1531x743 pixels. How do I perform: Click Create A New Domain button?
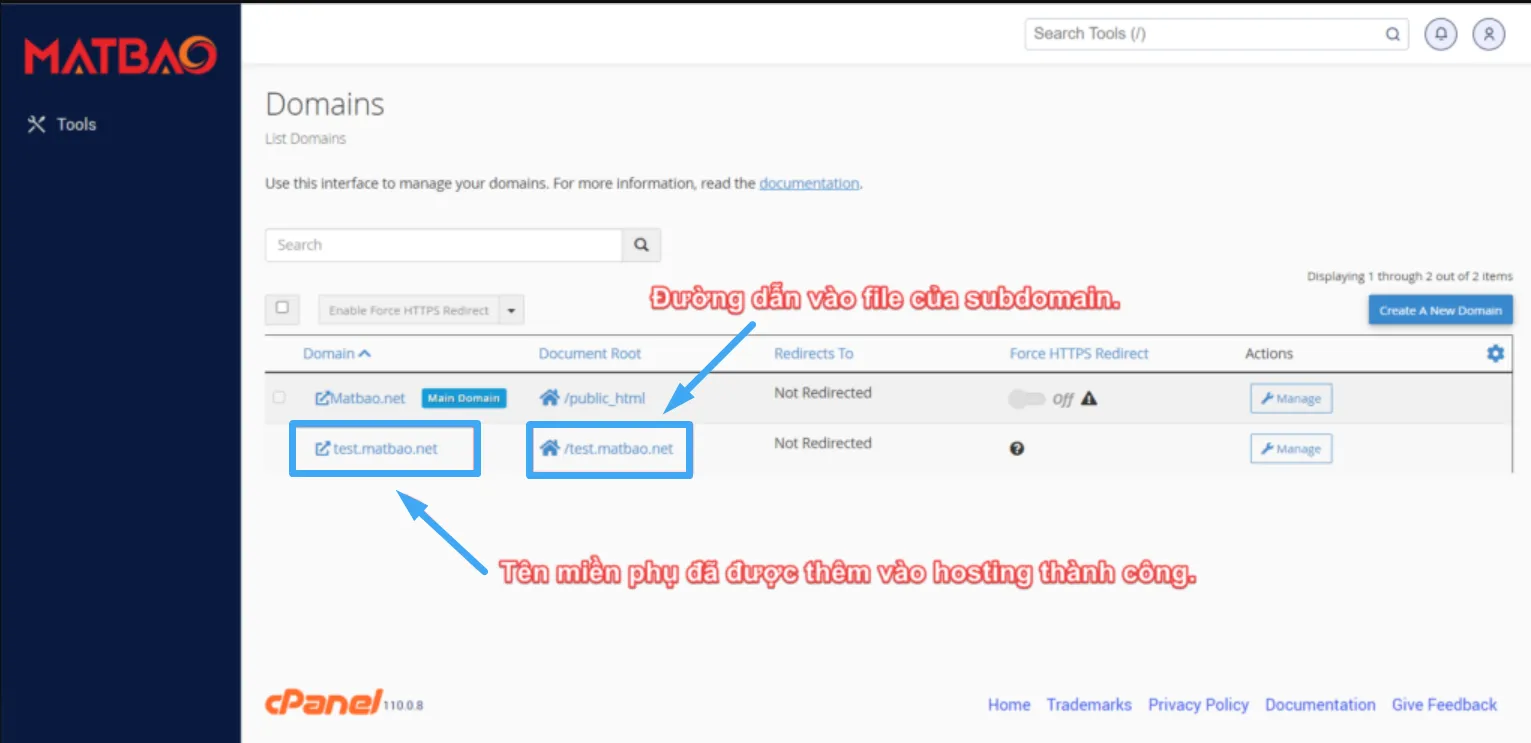tap(1440, 310)
